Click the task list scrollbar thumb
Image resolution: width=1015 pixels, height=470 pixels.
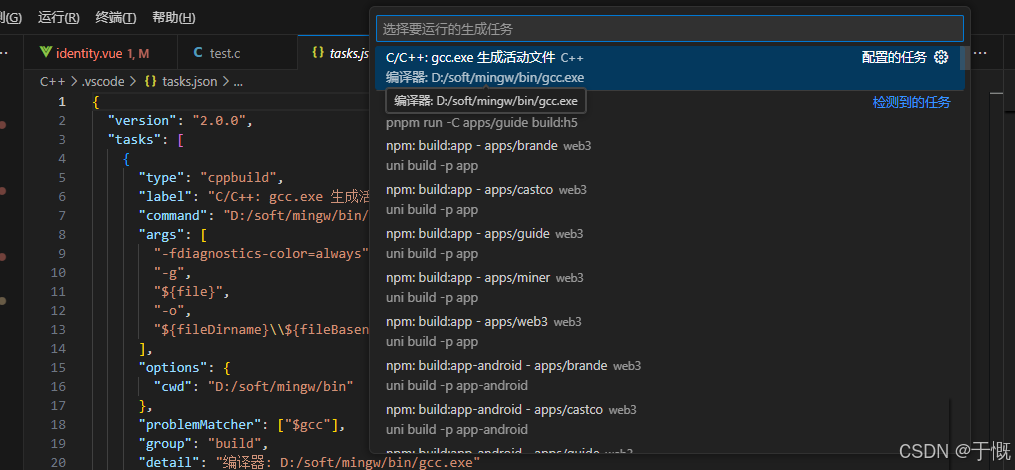click(964, 57)
